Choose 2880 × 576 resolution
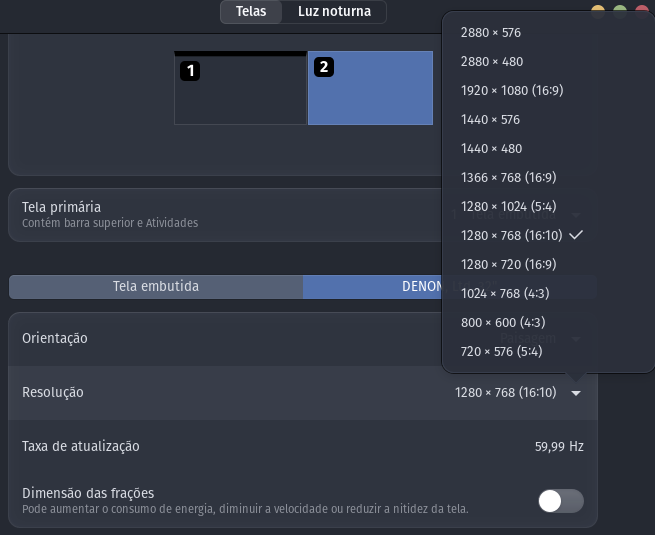Image resolution: width=655 pixels, height=535 pixels. tap(491, 33)
